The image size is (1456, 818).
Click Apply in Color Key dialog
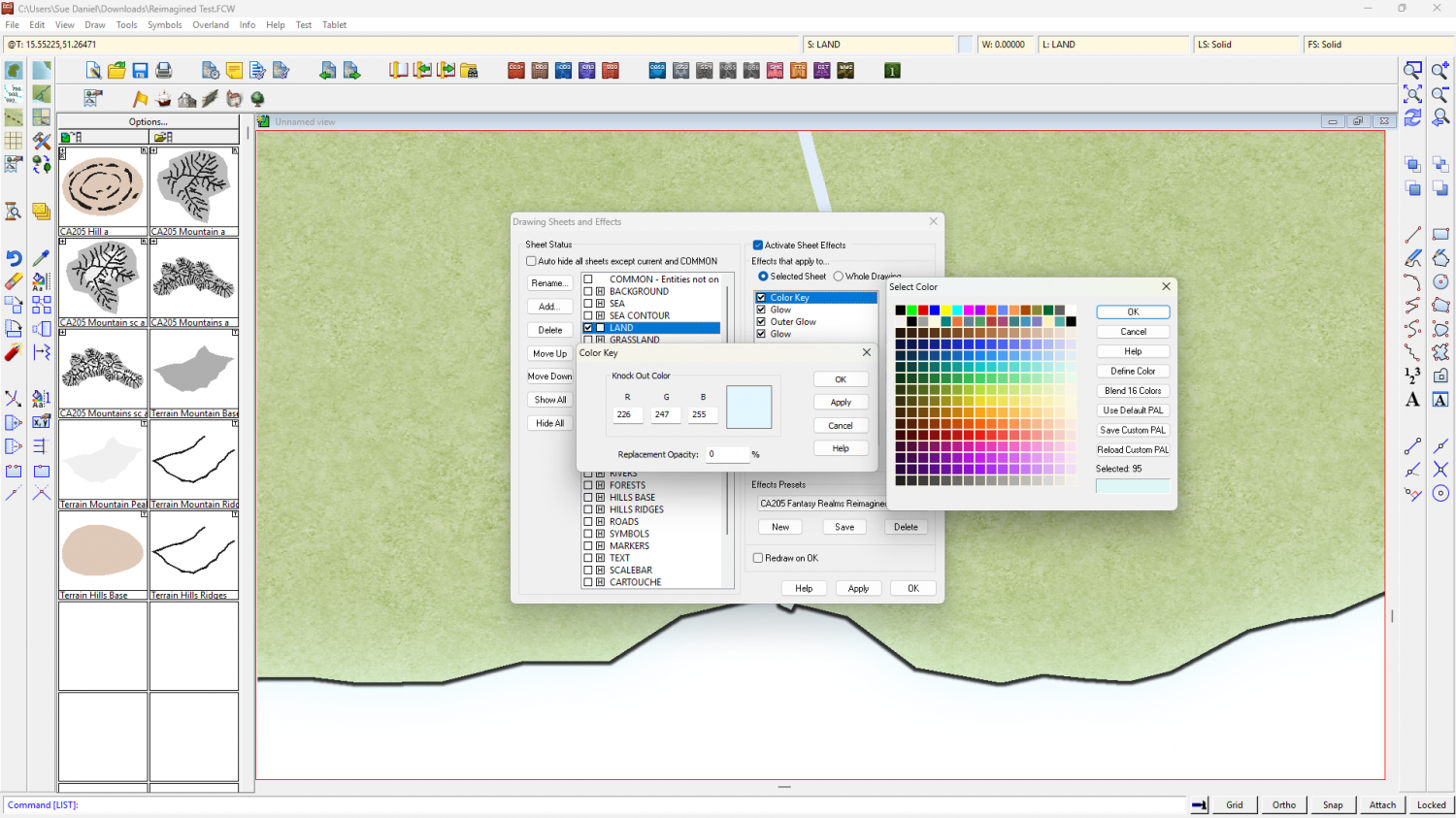click(841, 403)
